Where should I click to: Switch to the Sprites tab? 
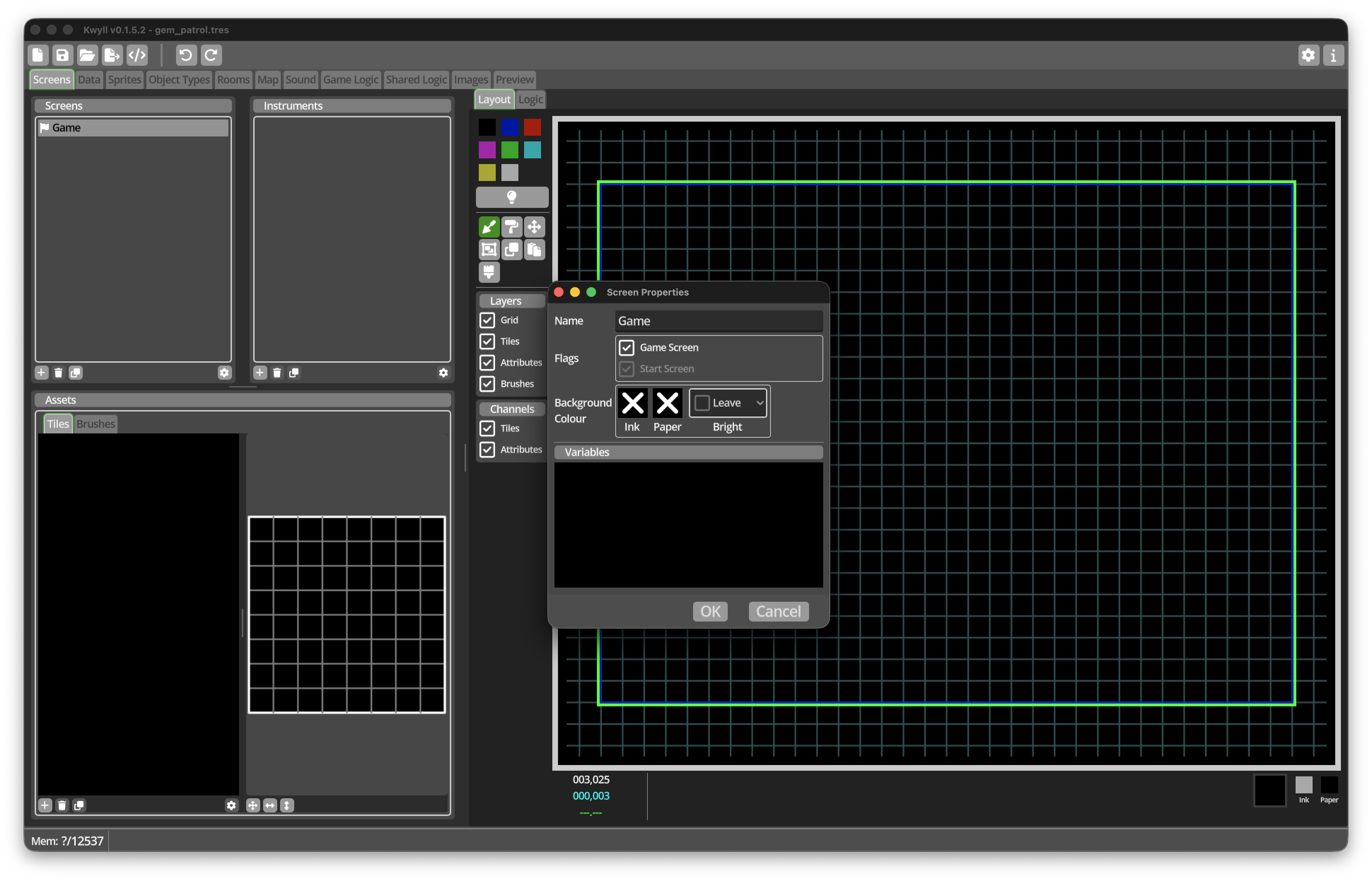click(124, 80)
